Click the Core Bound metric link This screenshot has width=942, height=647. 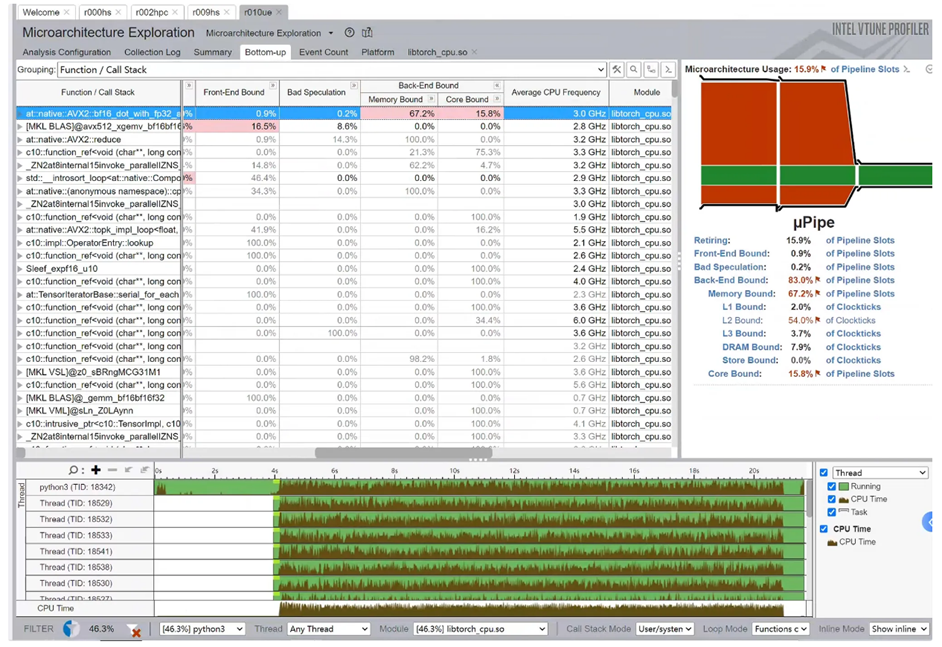735,374
